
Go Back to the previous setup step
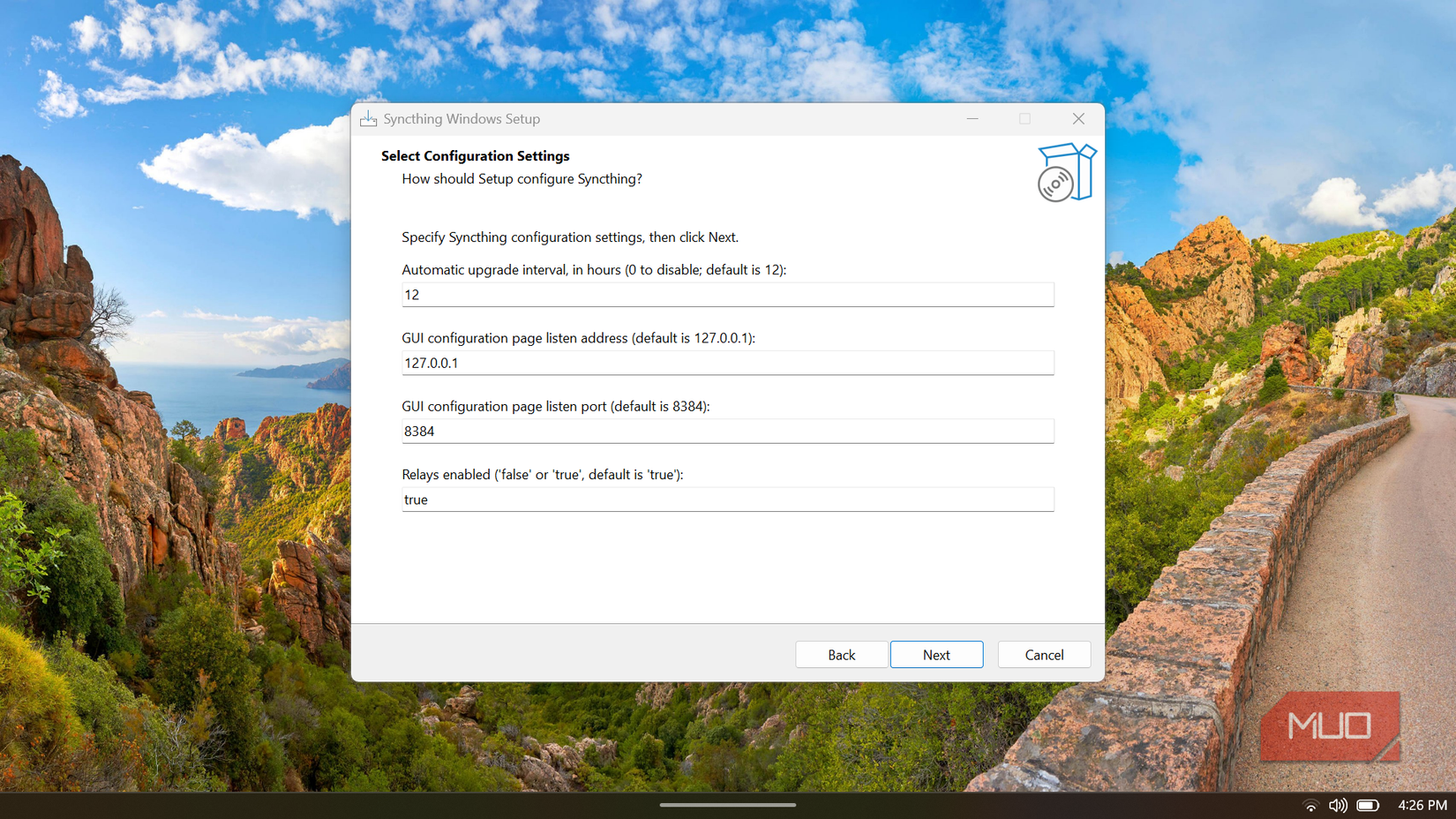pyautogui.click(x=841, y=654)
